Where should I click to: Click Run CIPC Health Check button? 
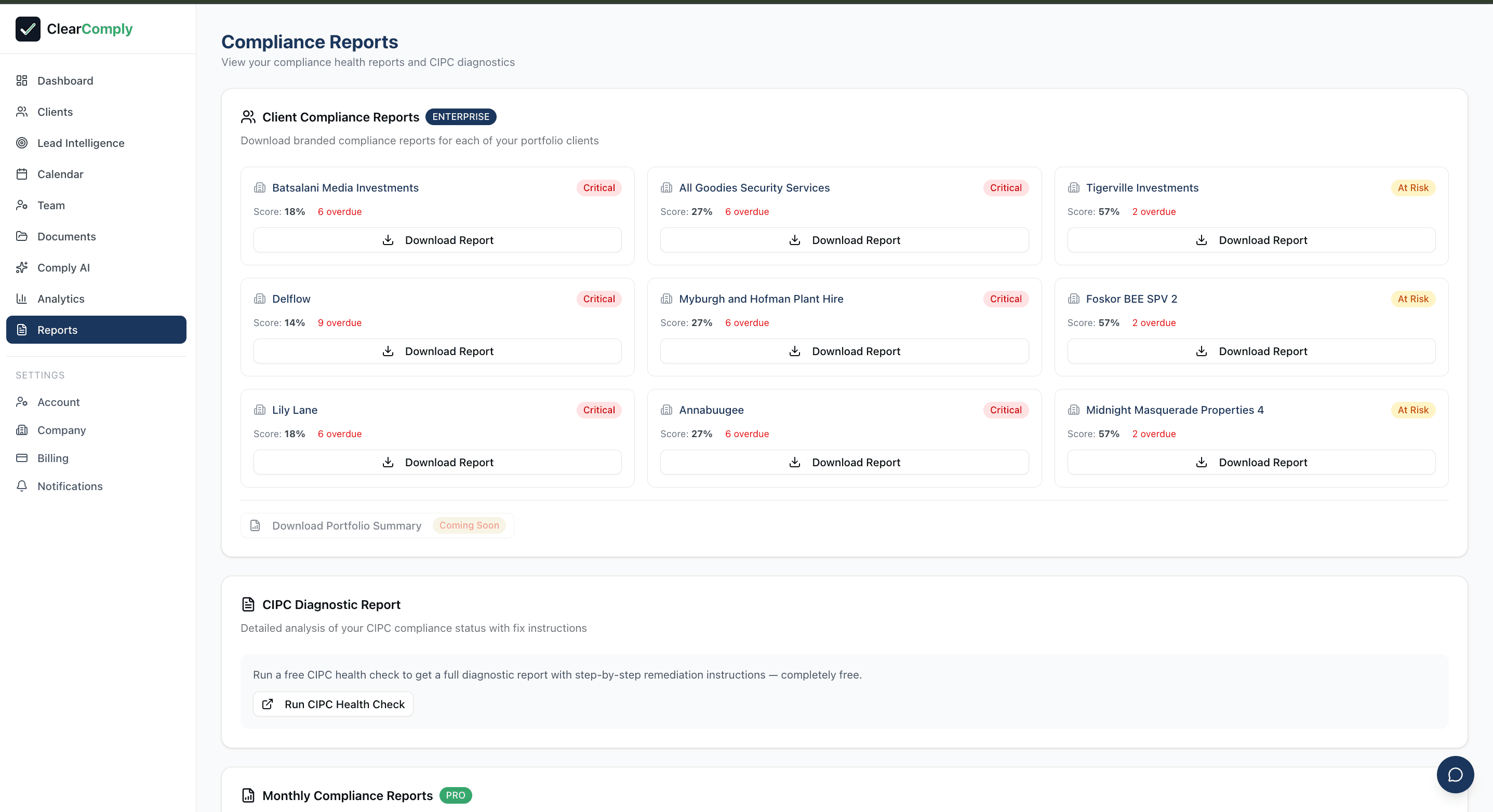pyautogui.click(x=334, y=705)
